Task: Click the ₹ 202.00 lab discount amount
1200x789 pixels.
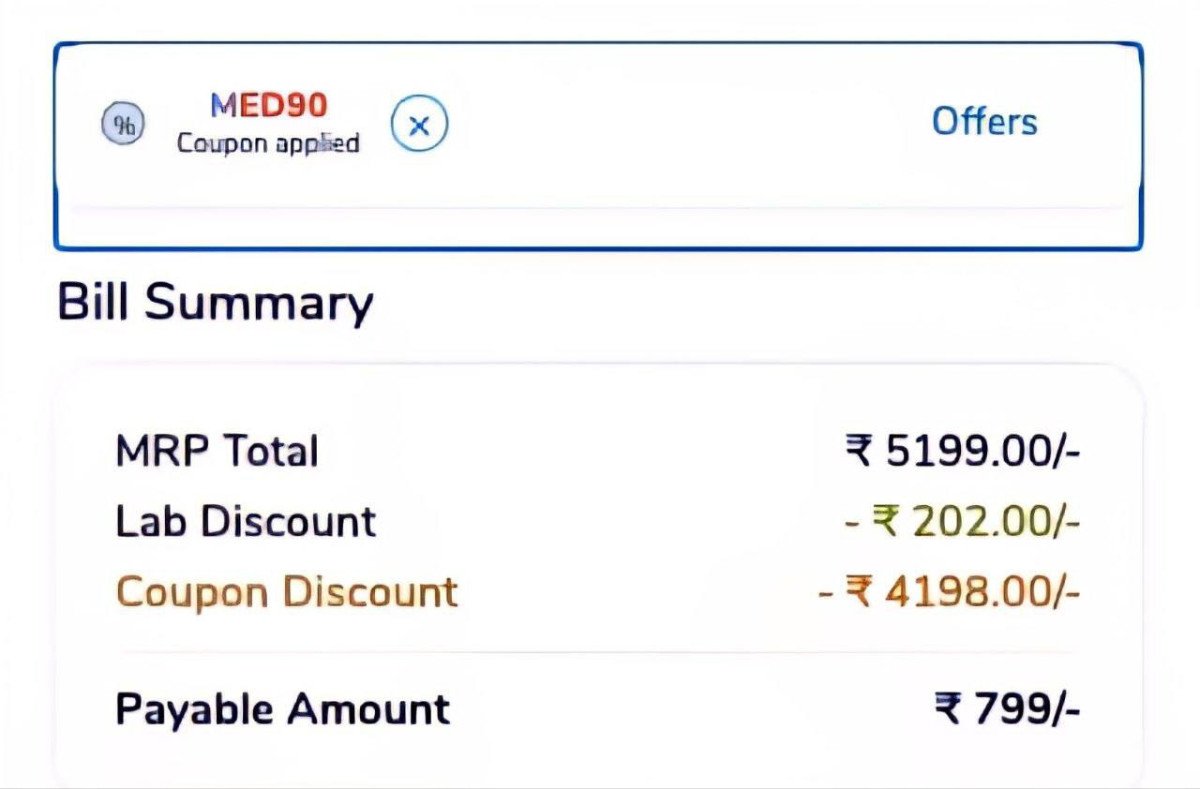Action: (x=962, y=522)
